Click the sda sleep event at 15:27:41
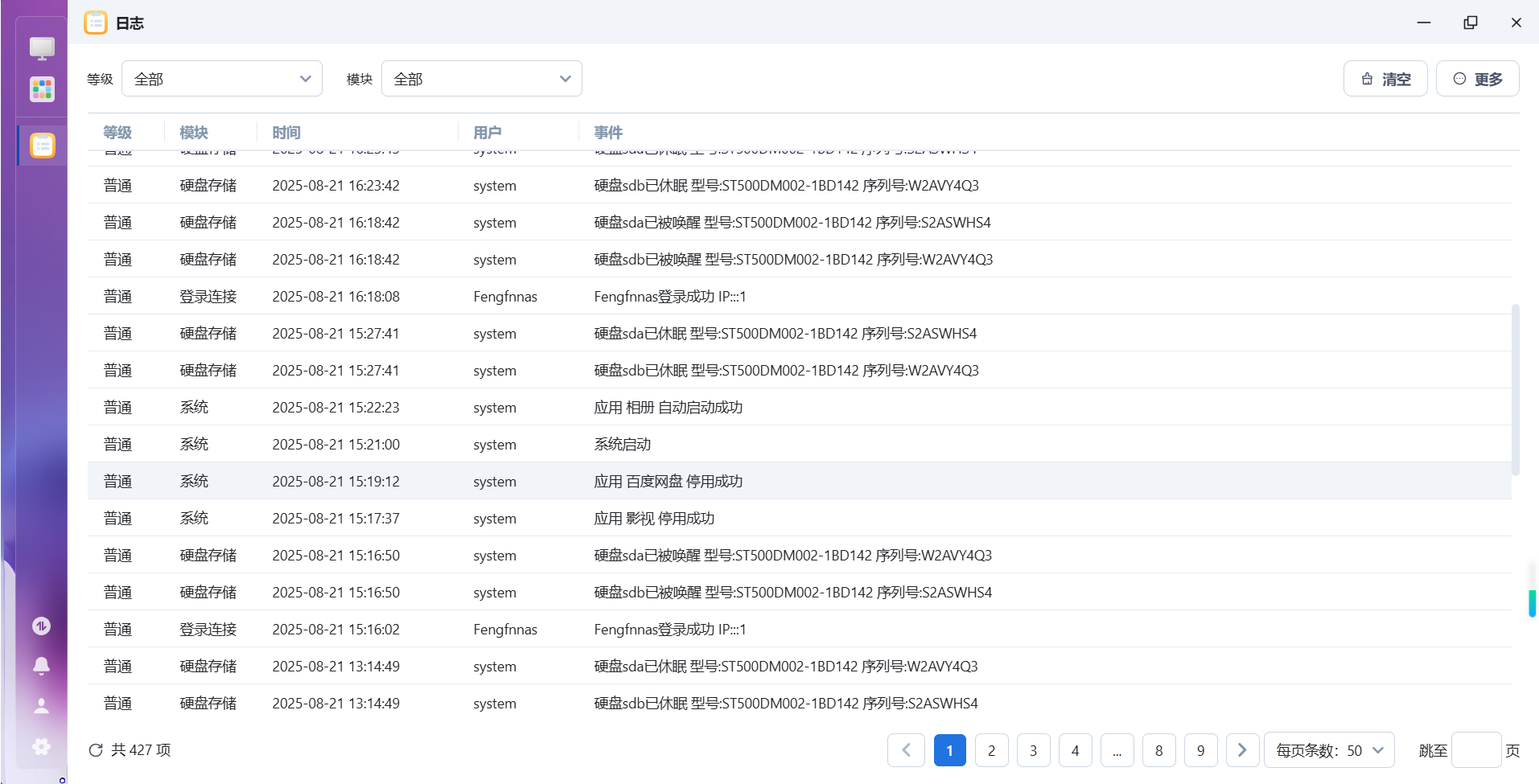 pos(785,333)
